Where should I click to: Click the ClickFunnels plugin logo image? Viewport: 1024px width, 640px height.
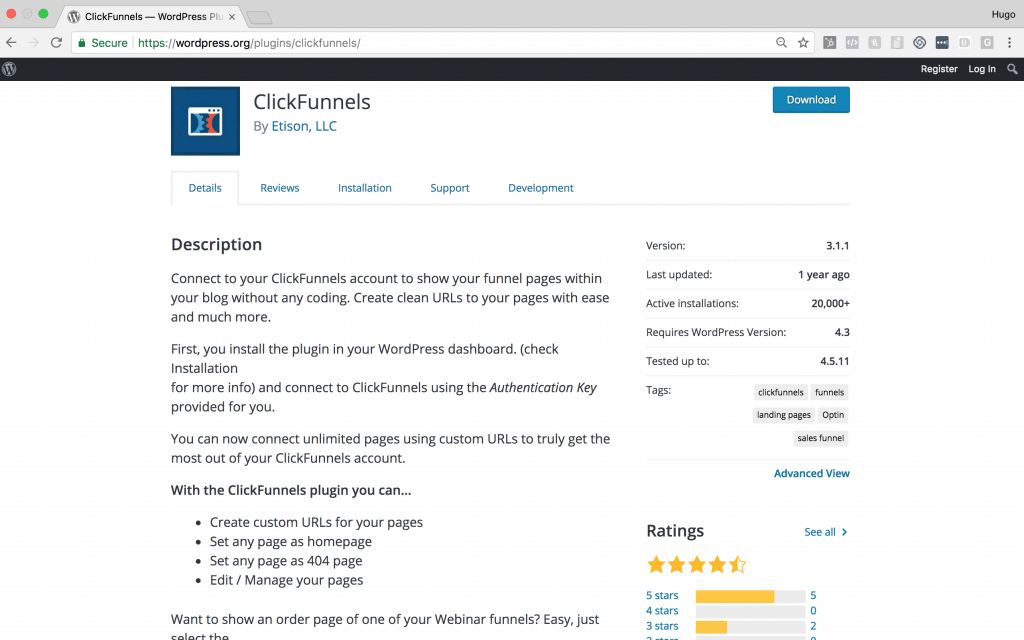205,121
